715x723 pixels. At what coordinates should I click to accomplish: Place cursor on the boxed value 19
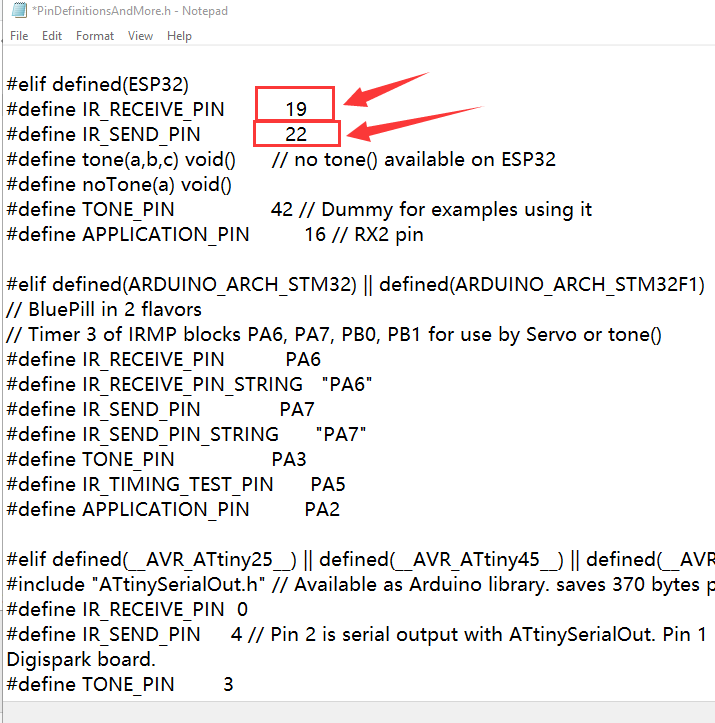(295, 109)
